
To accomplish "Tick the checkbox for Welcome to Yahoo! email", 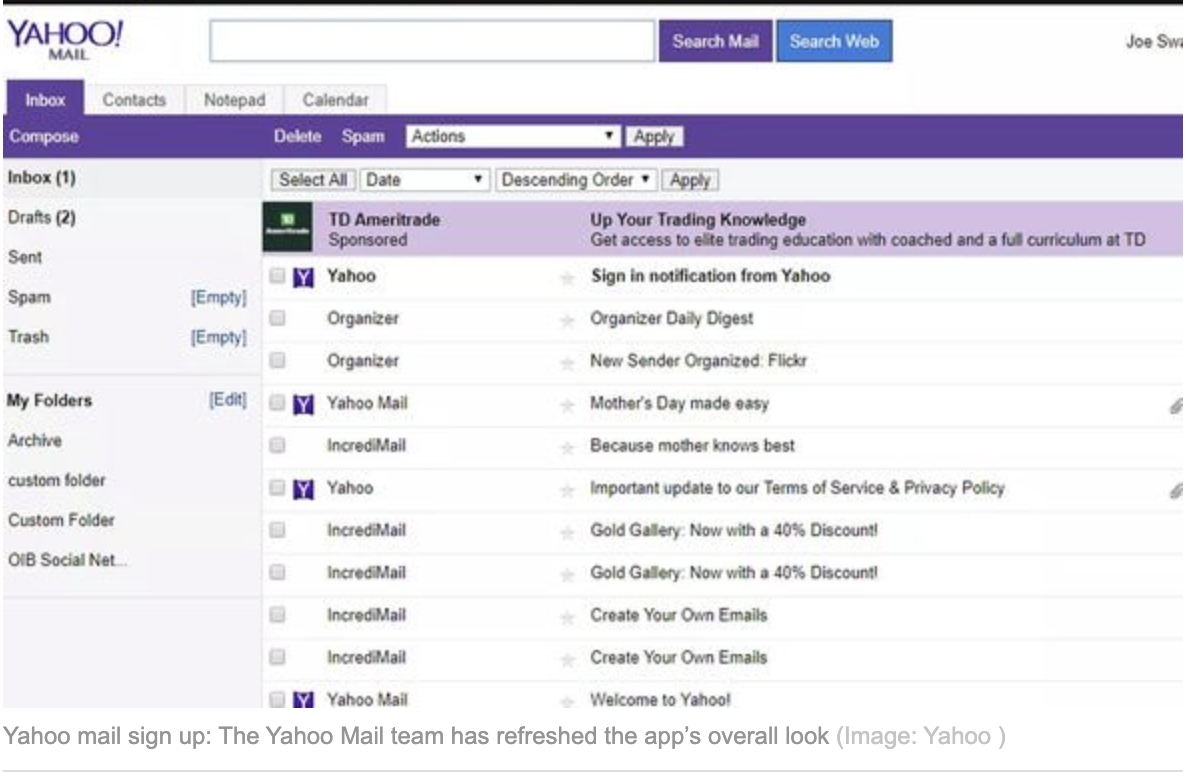I will pyautogui.click(x=278, y=700).
